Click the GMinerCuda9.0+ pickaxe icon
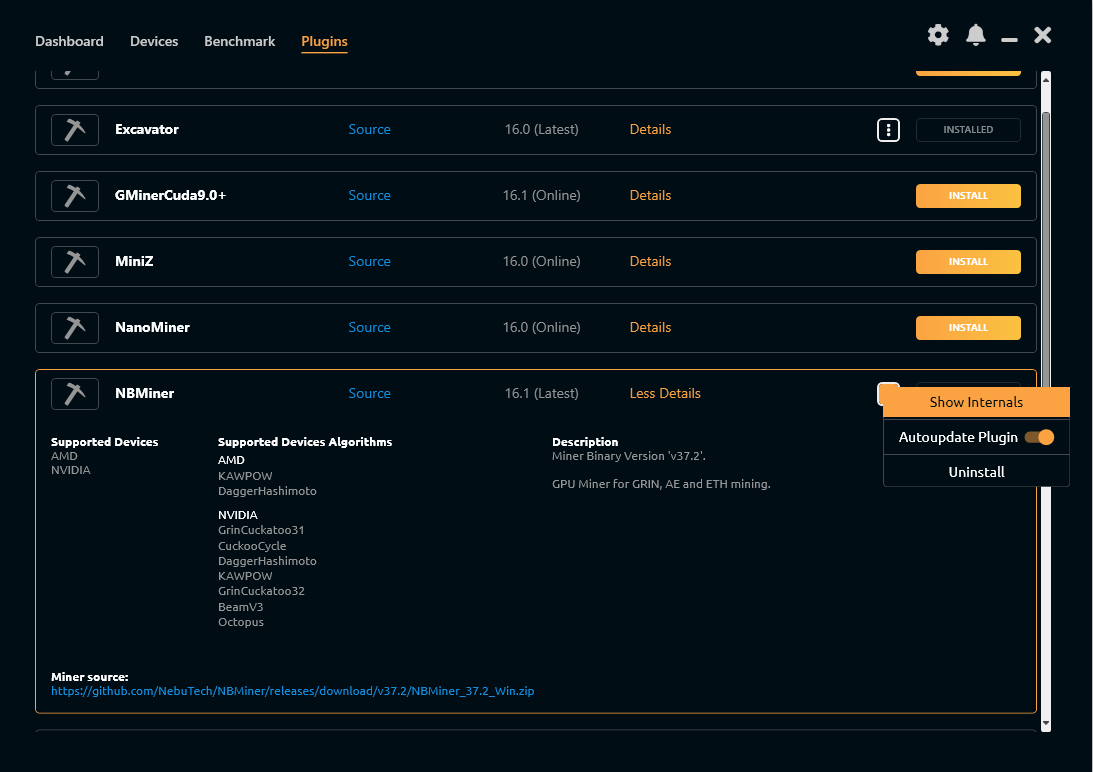 (75, 196)
